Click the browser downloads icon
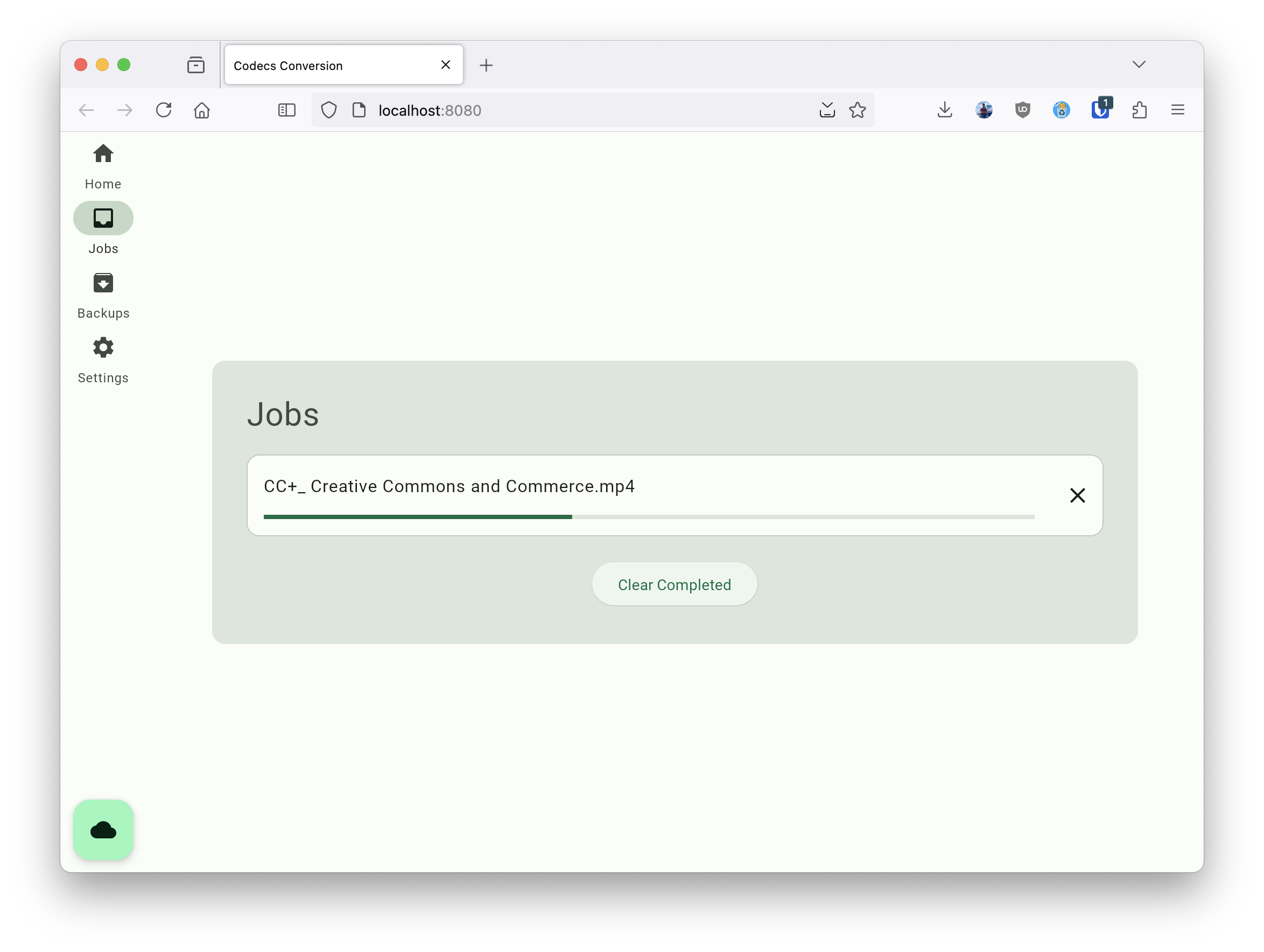The height and width of the screenshot is (952, 1264). (945, 110)
